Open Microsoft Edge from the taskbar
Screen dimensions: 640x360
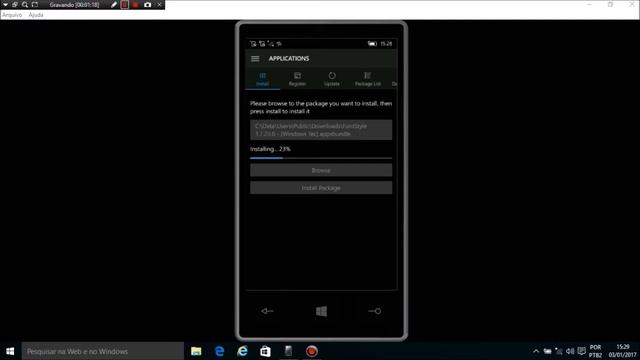pyautogui.click(x=220, y=351)
